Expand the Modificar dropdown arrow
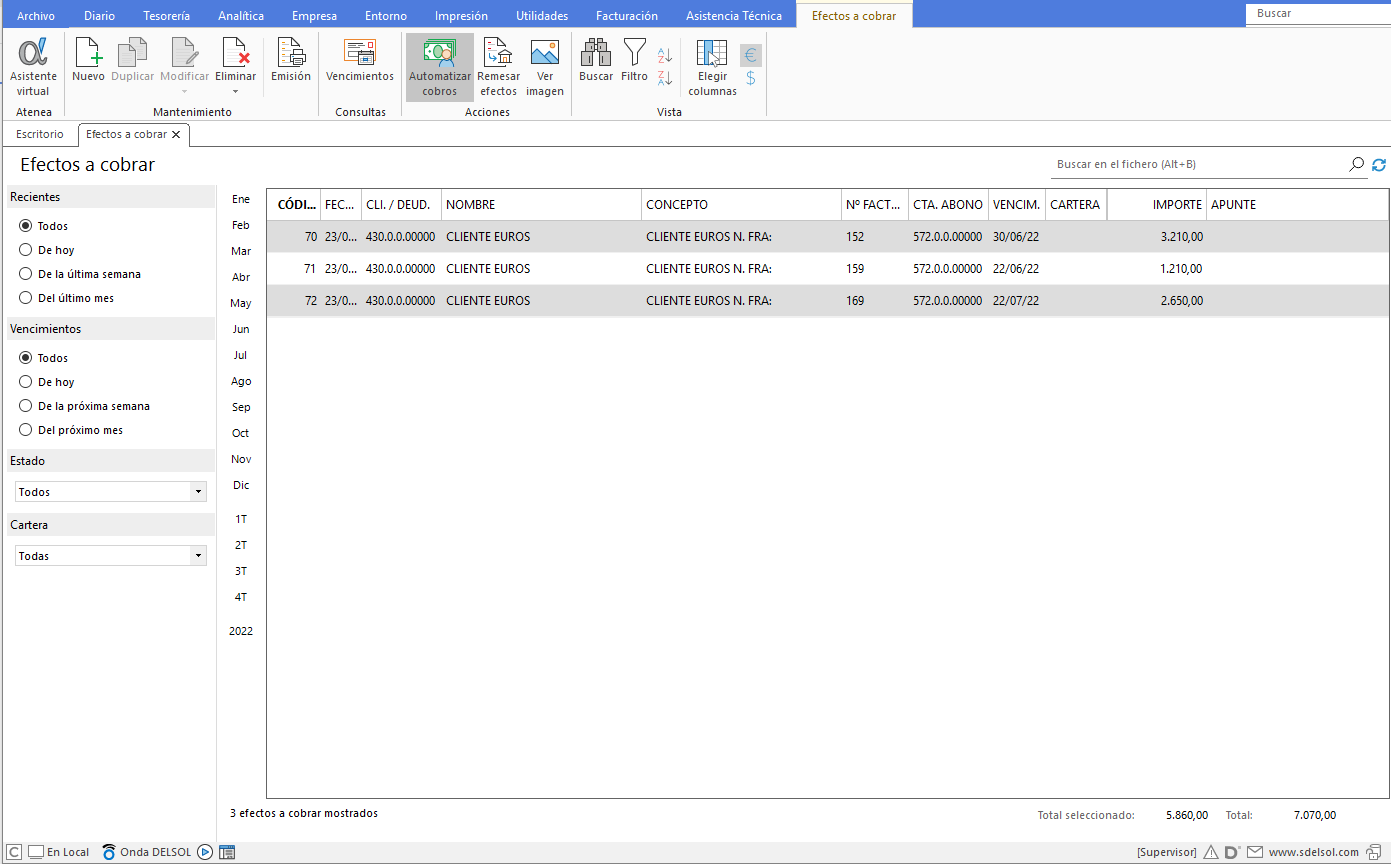Viewport: 1391px width, 864px height. coord(185,91)
